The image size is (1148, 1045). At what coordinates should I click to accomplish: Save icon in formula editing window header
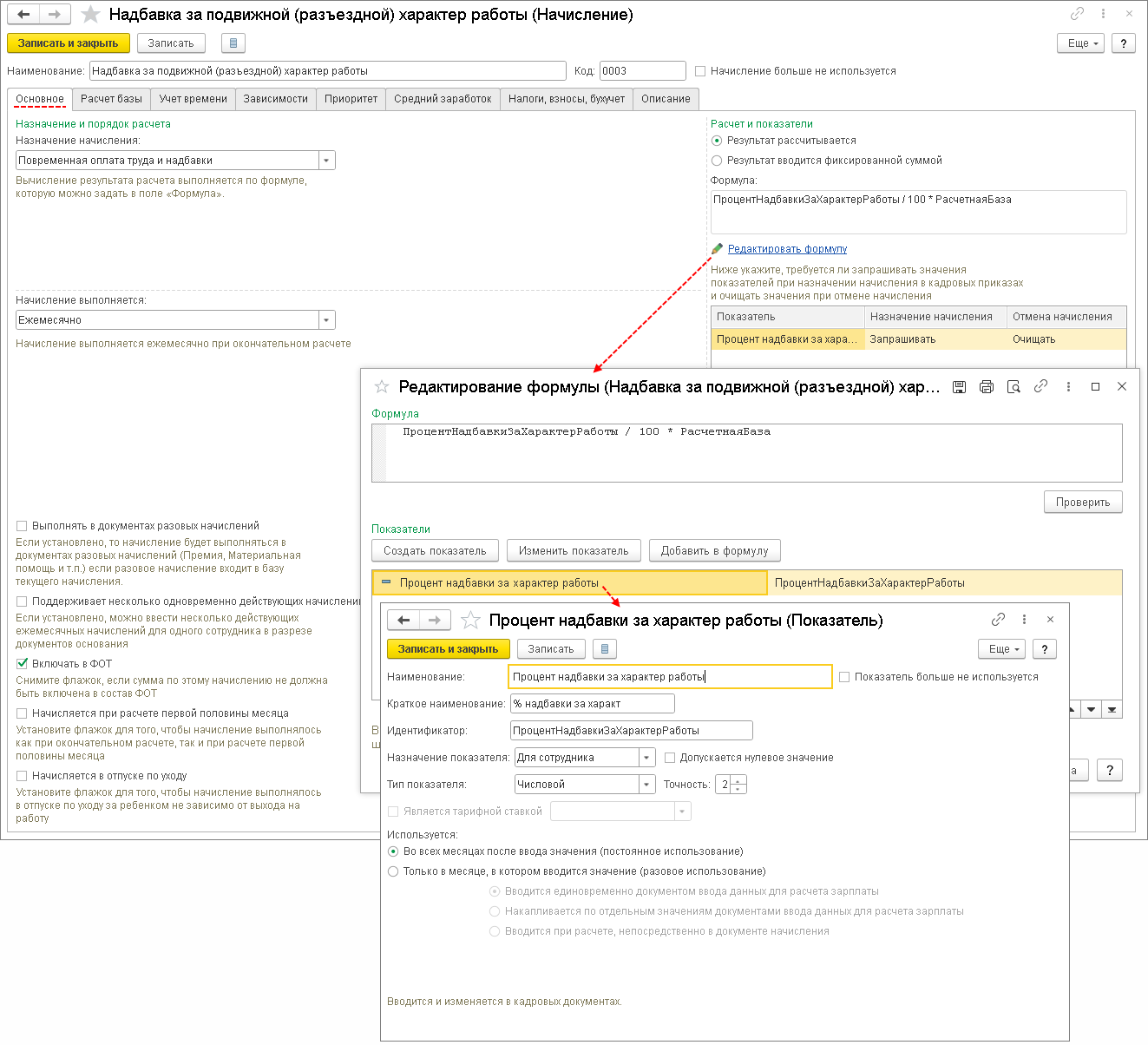tap(959, 387)
